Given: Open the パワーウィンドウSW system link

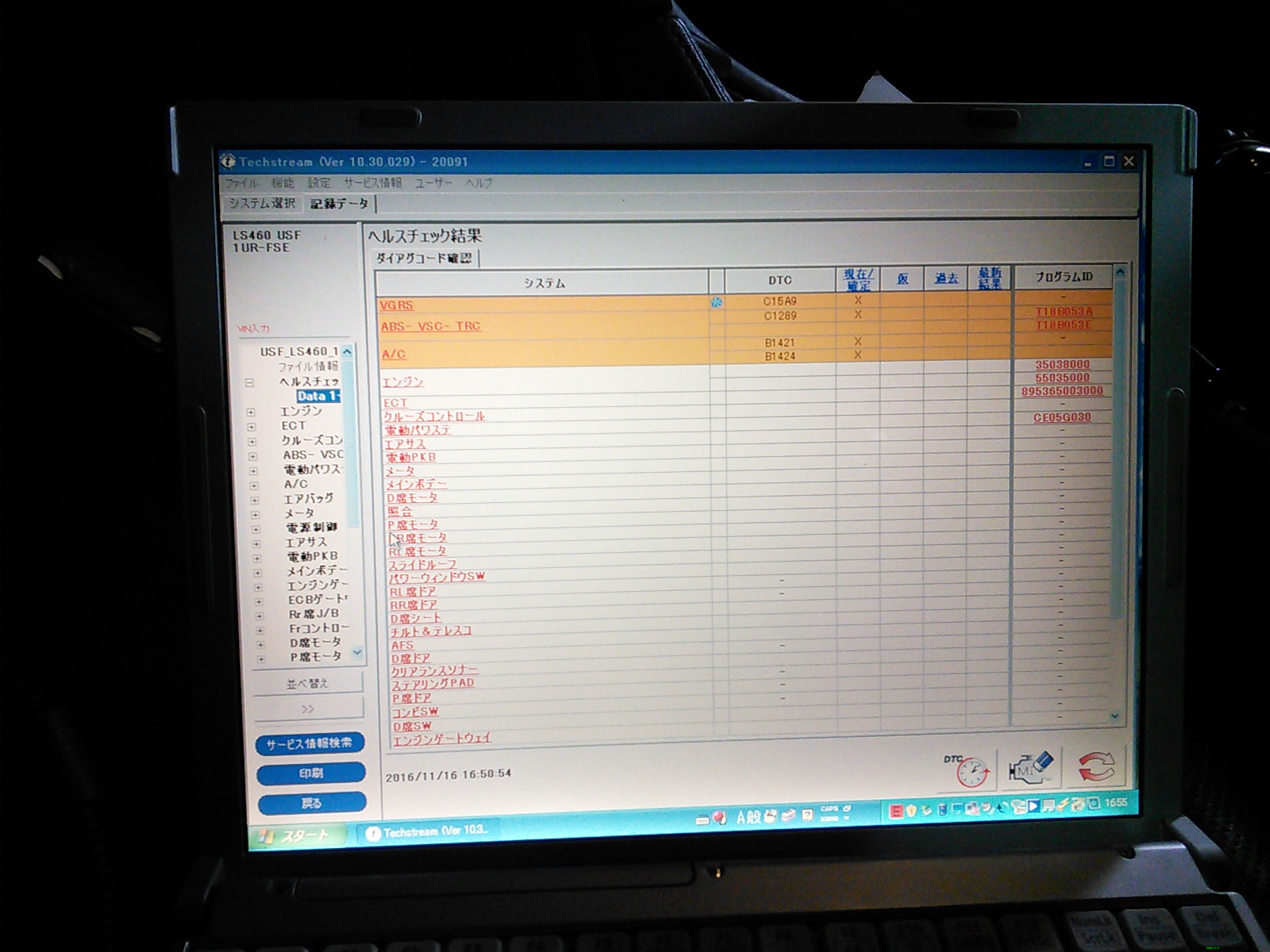Looking at the screenshot, I should [x=437, y=577].
